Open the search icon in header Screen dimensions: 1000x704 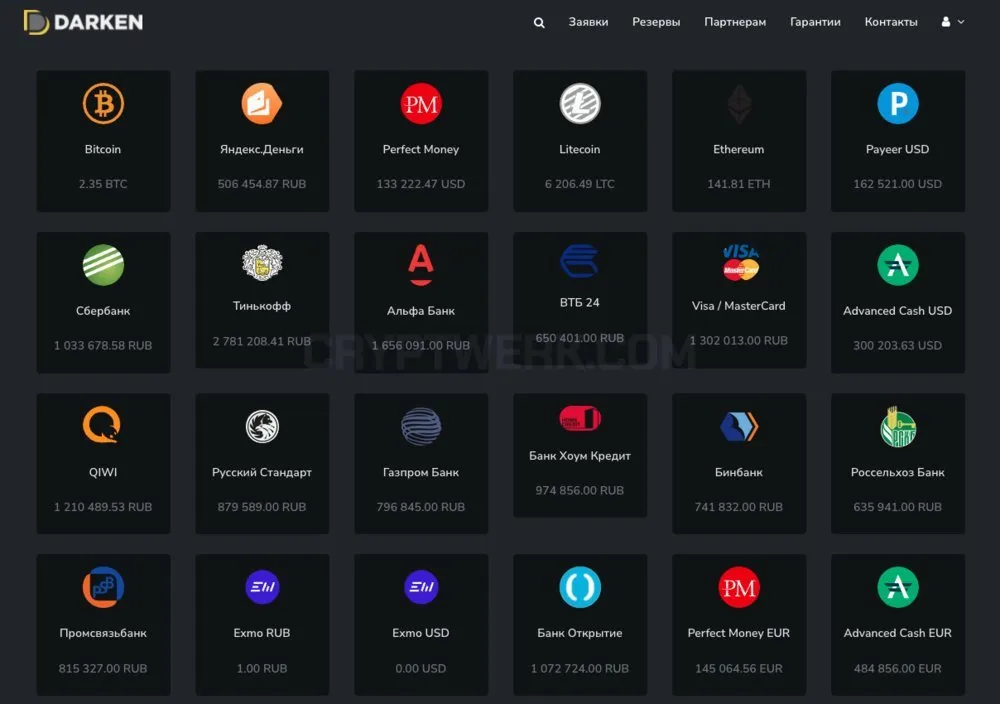[x=539, y=22]
